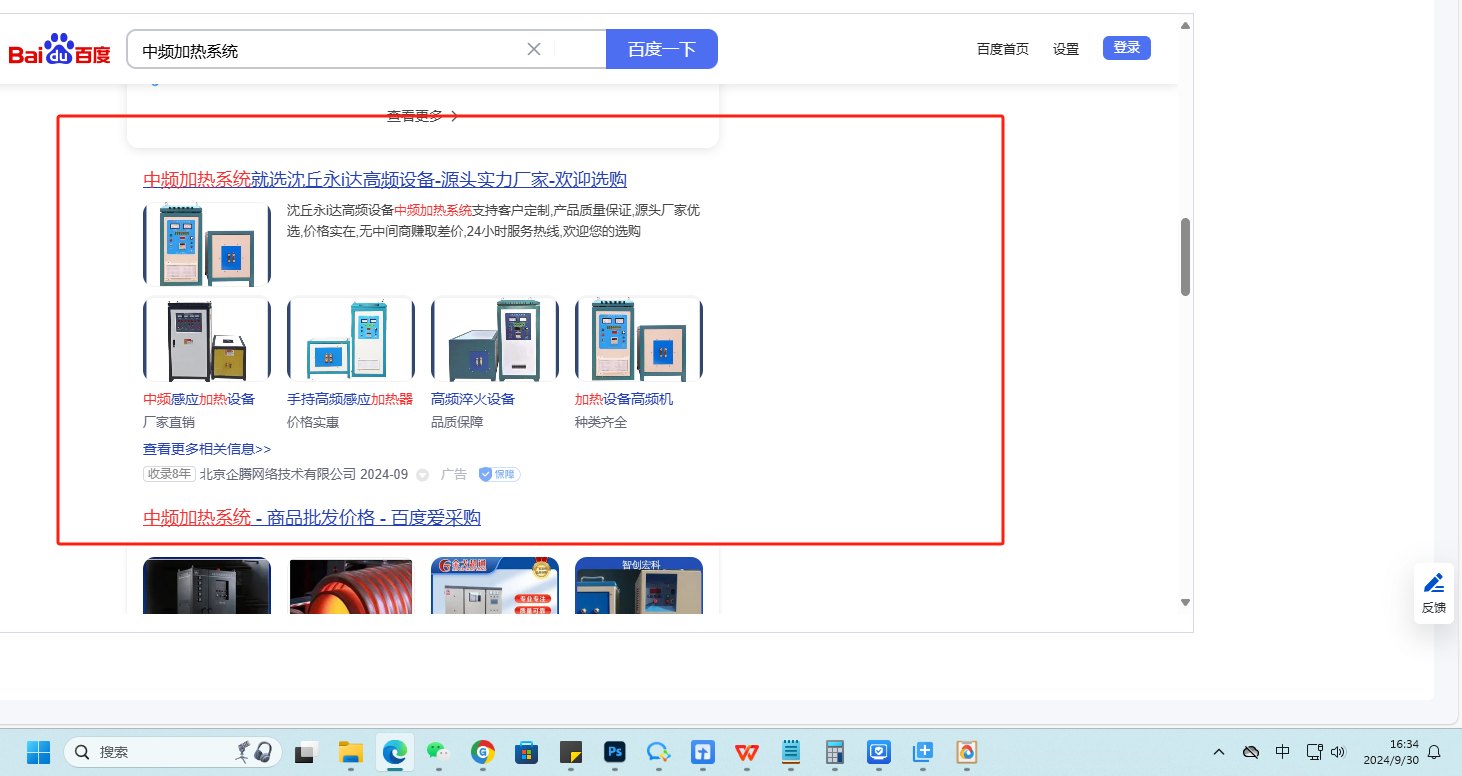Open the notifications bell icon
This screenshot has width=1462, height=776.
tap(1434, 752)
